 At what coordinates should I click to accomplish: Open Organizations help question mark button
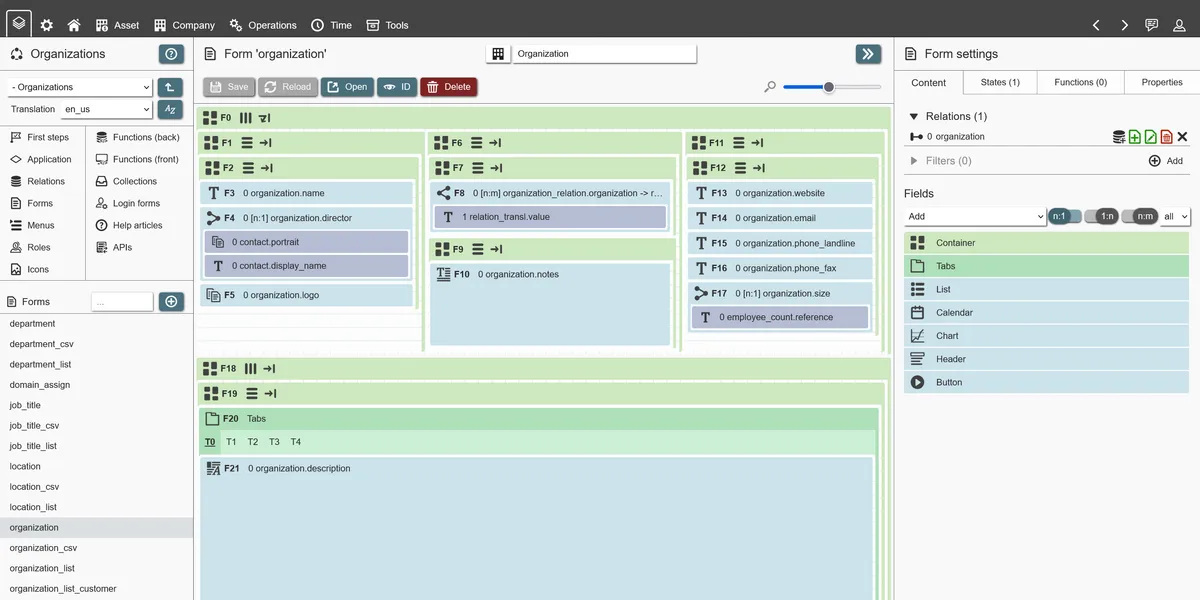tap(171, 54)
